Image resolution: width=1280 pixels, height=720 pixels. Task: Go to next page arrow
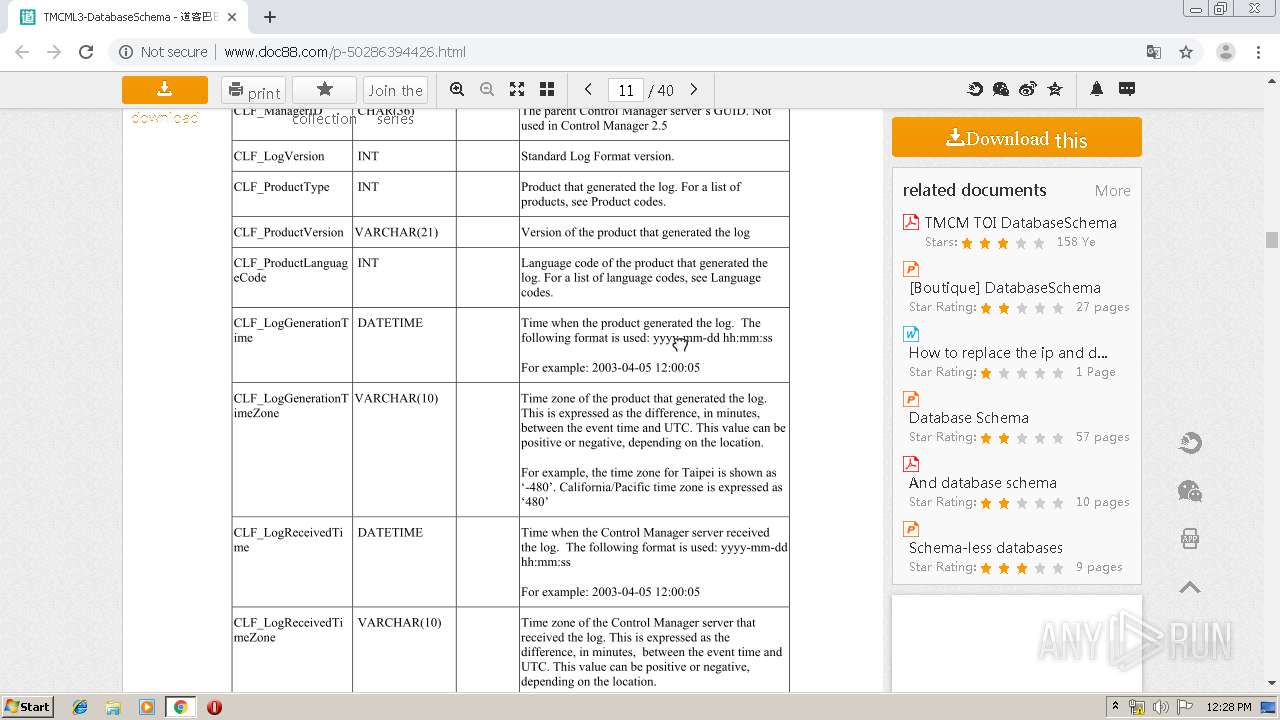pos(694,89)
